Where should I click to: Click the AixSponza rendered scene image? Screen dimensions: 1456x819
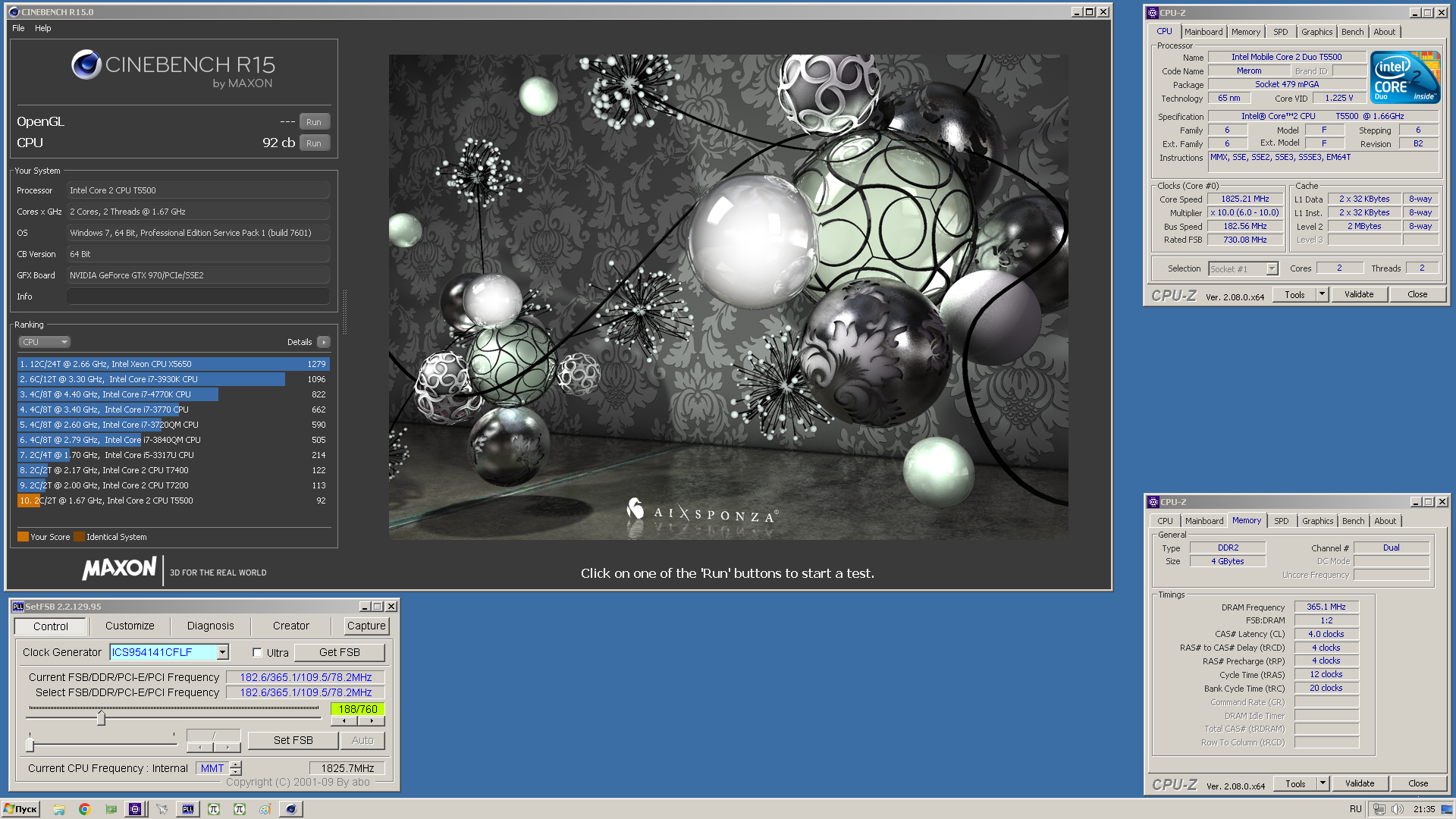coord(728,297)
